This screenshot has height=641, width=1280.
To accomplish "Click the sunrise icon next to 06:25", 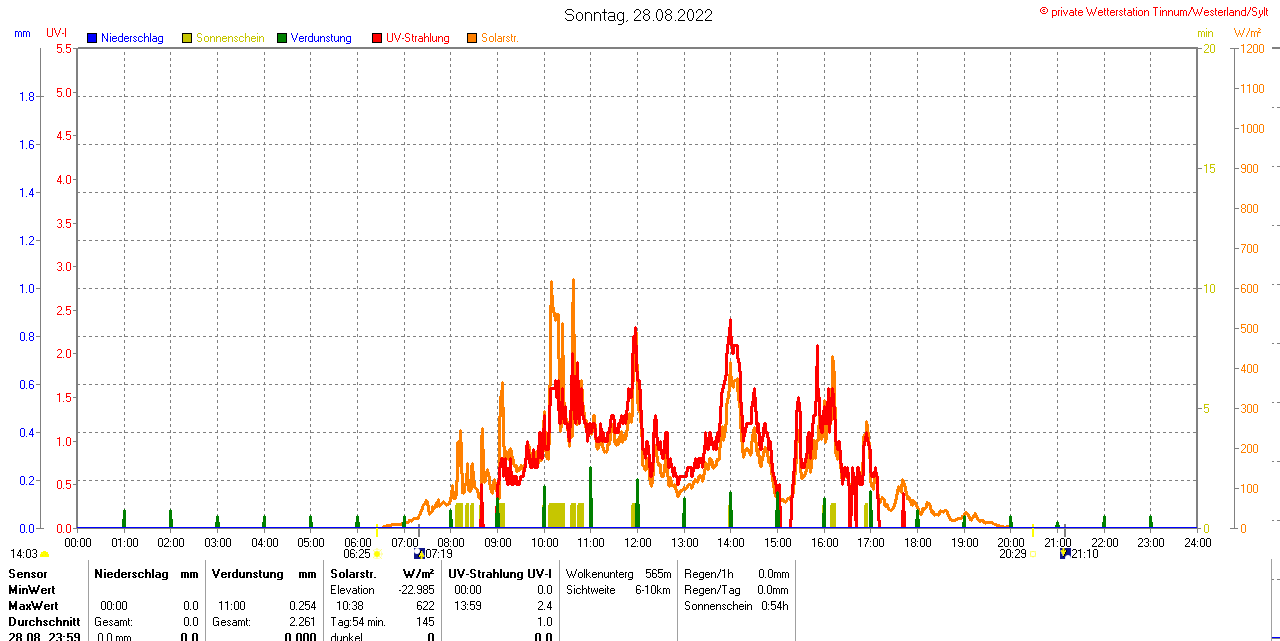I will point(377,554).
